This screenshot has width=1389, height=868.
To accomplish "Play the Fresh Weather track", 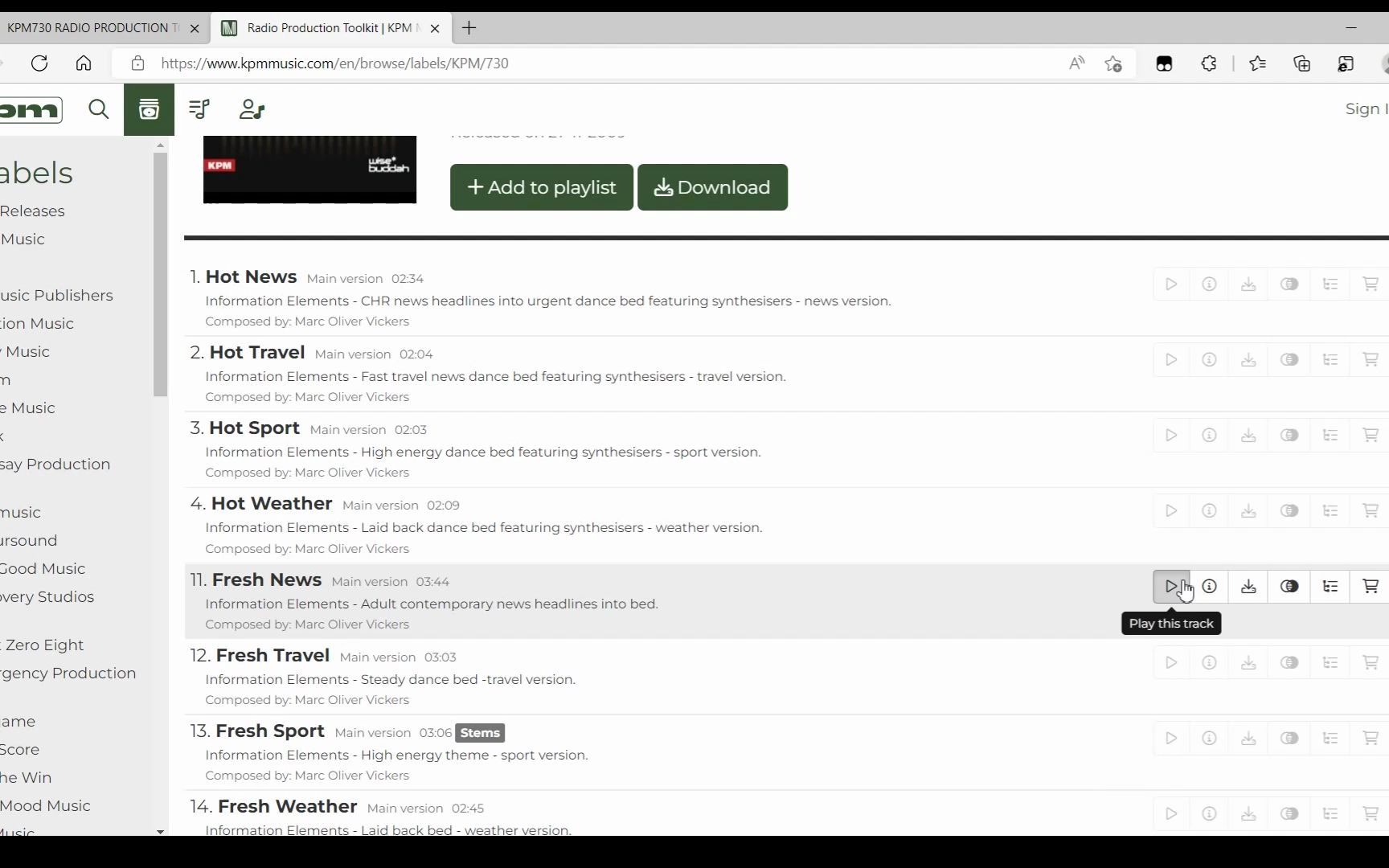I will pyautogui.click(x=1171, y=813).
